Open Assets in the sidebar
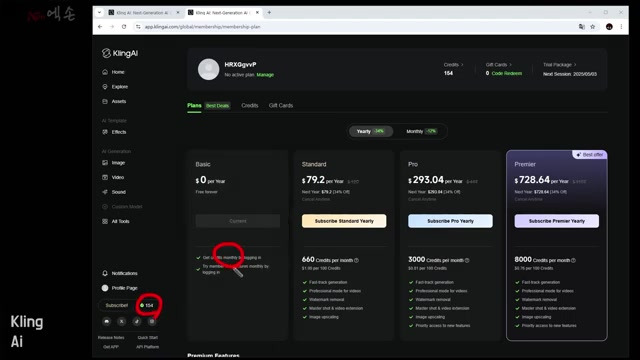 [x=114, y=101]
